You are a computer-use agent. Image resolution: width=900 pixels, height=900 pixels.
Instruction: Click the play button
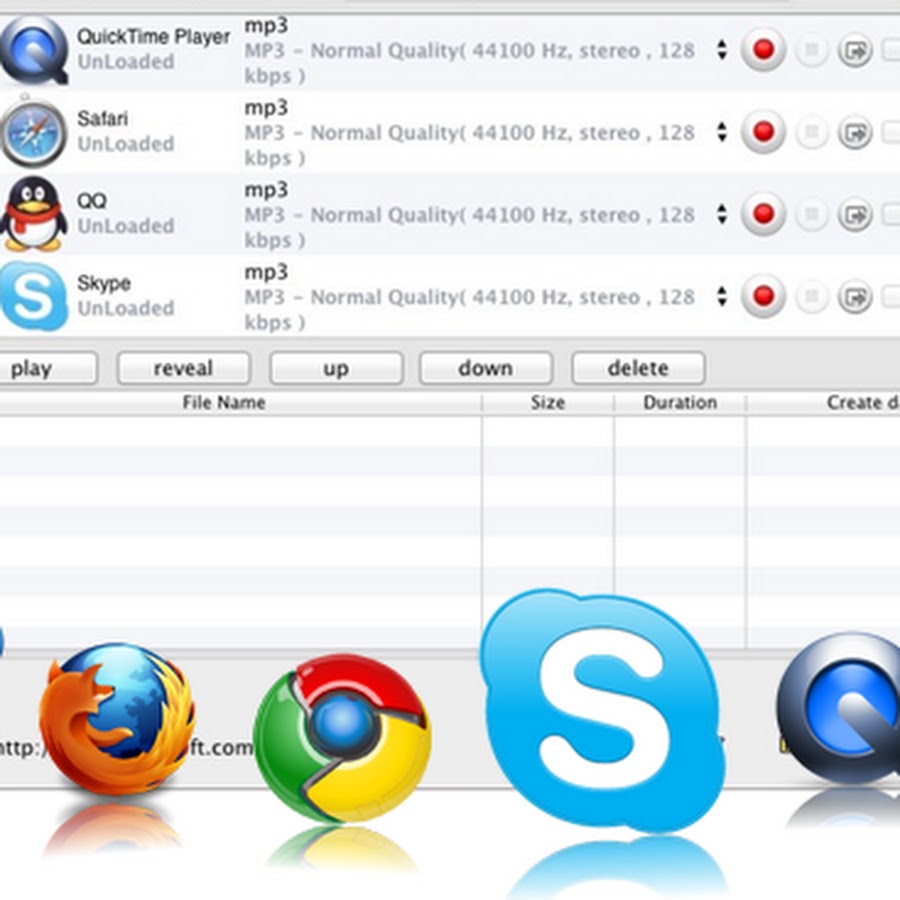48,368
